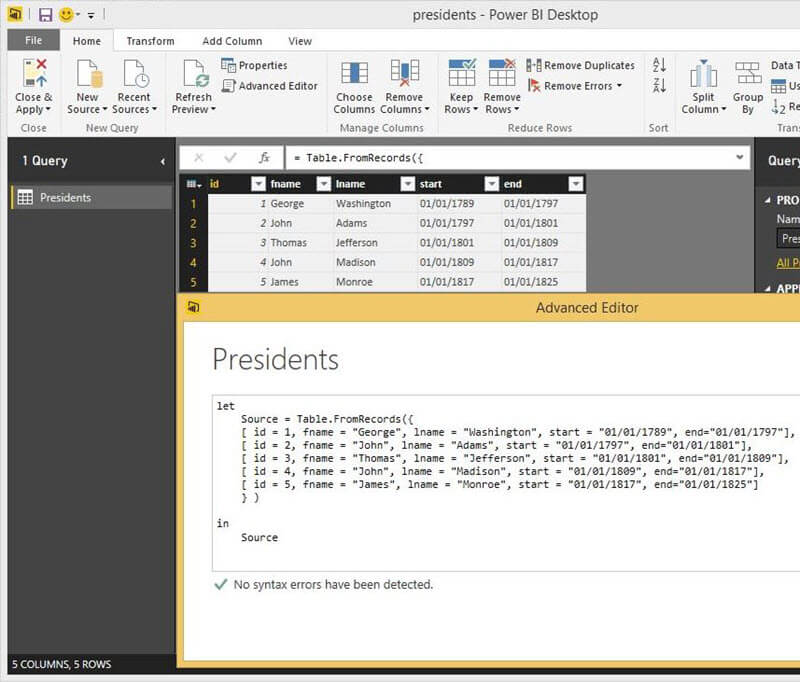Switch to the Home tab
The width and height of the screenshot is (800, 682).
pos(87,41)
